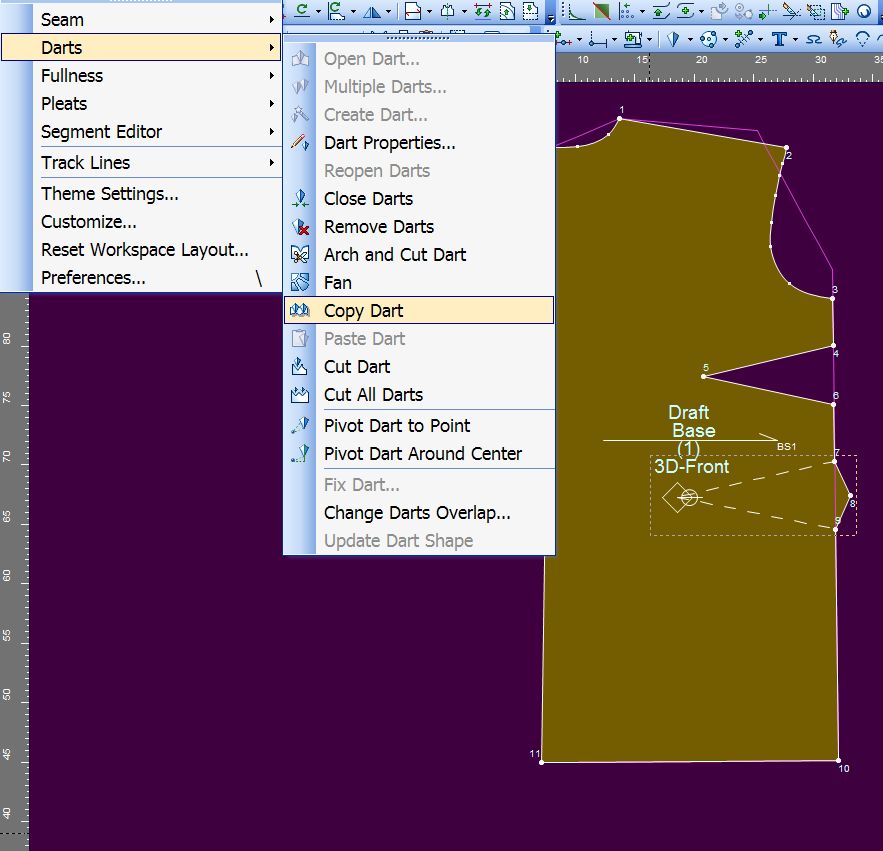Click the page with red line icon
The image size is (883, 851).
(x=413, y=11)
